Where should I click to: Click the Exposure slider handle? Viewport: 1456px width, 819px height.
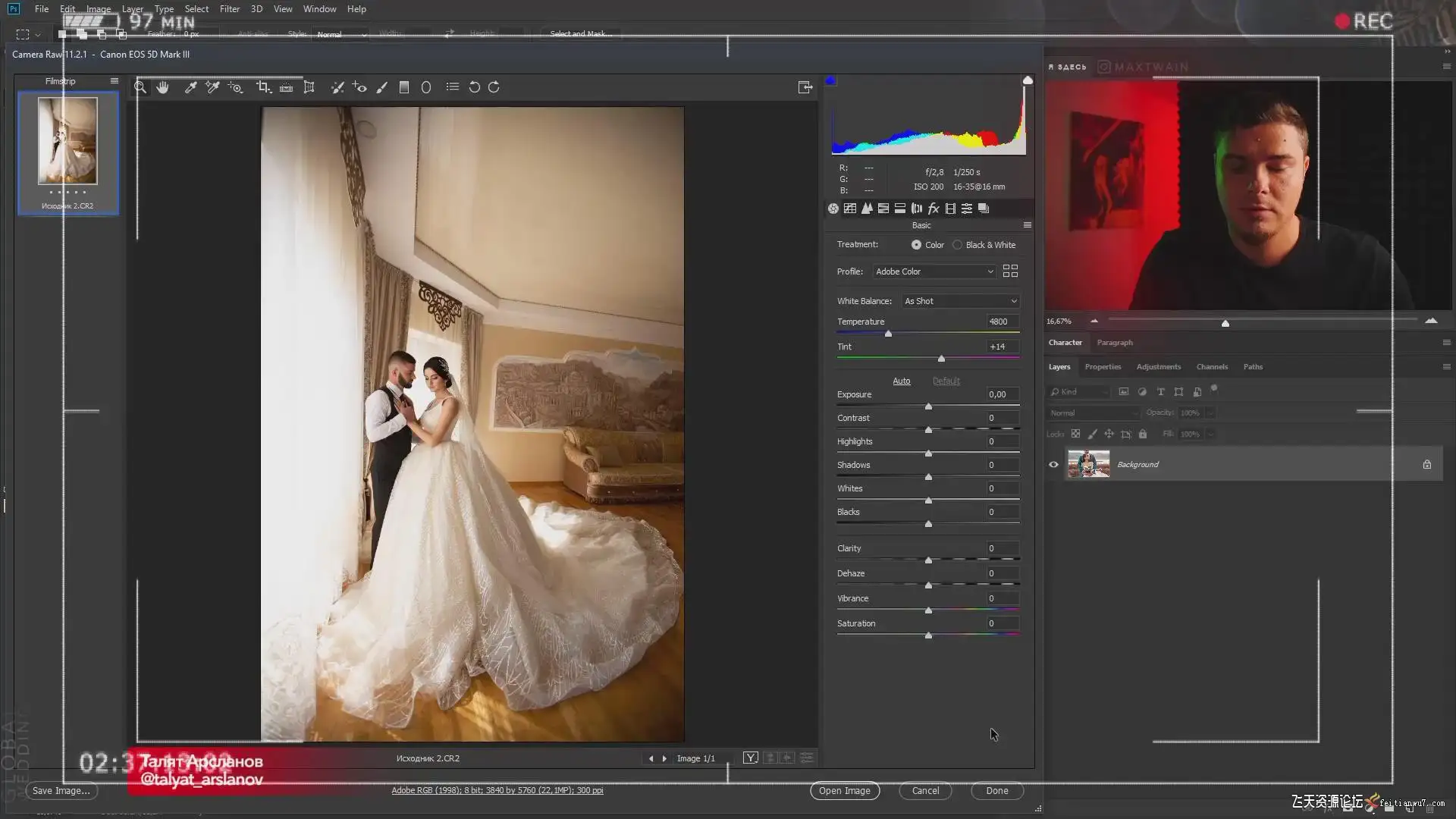(928, 407)
